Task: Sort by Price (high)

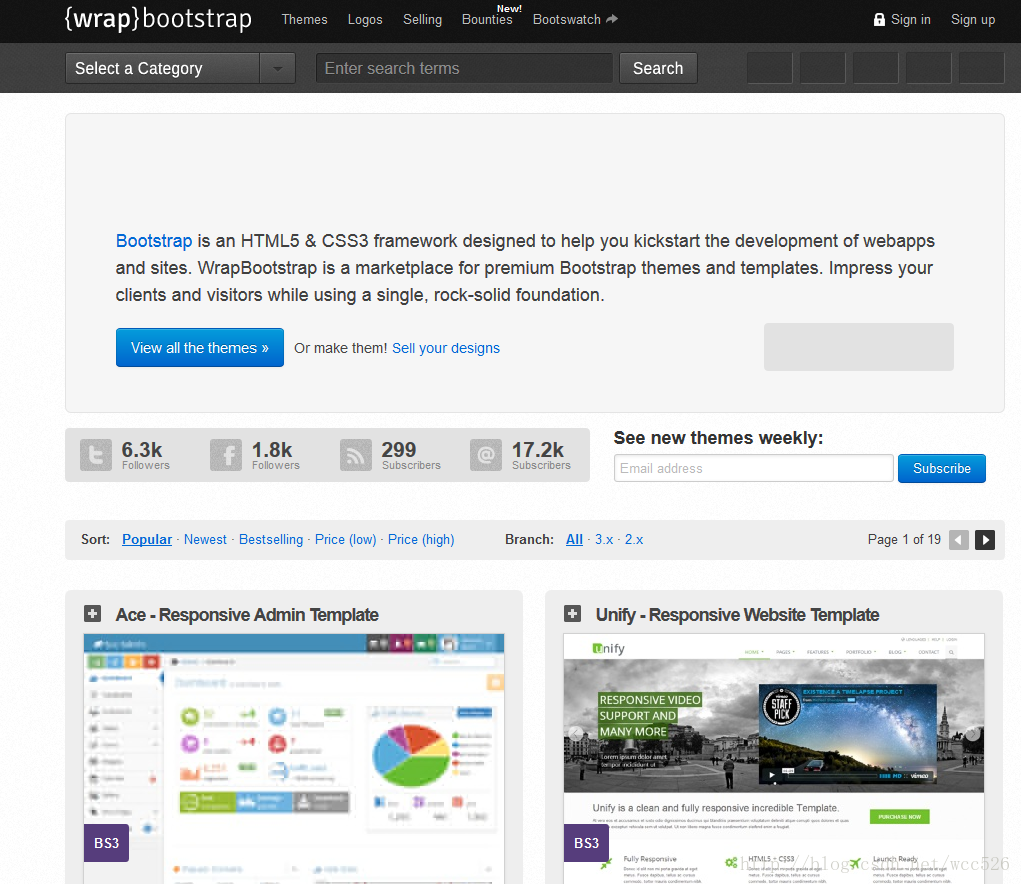Action: coord(421,540)
